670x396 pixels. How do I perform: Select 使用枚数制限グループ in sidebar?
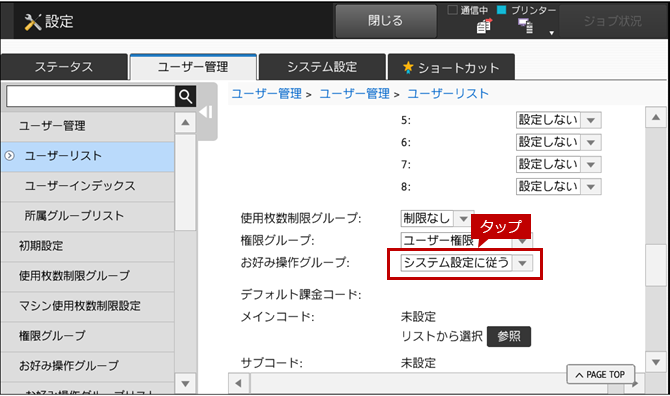[88, 276]
